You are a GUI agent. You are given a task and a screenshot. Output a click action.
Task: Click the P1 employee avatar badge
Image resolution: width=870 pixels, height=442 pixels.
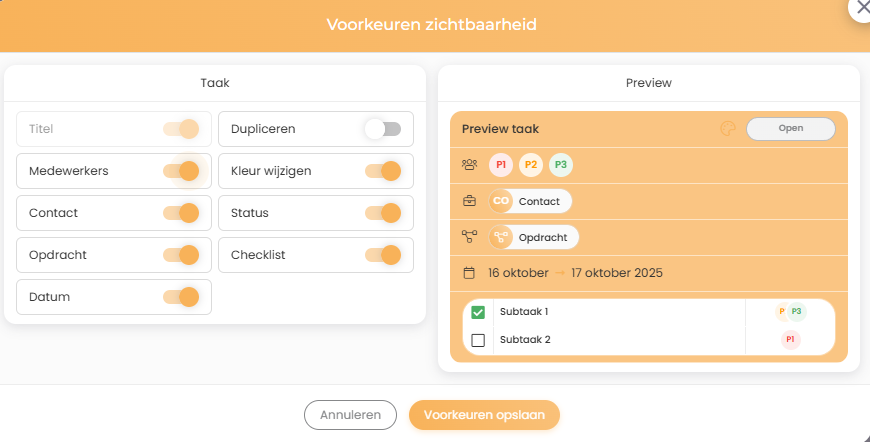tap(501, 165)
